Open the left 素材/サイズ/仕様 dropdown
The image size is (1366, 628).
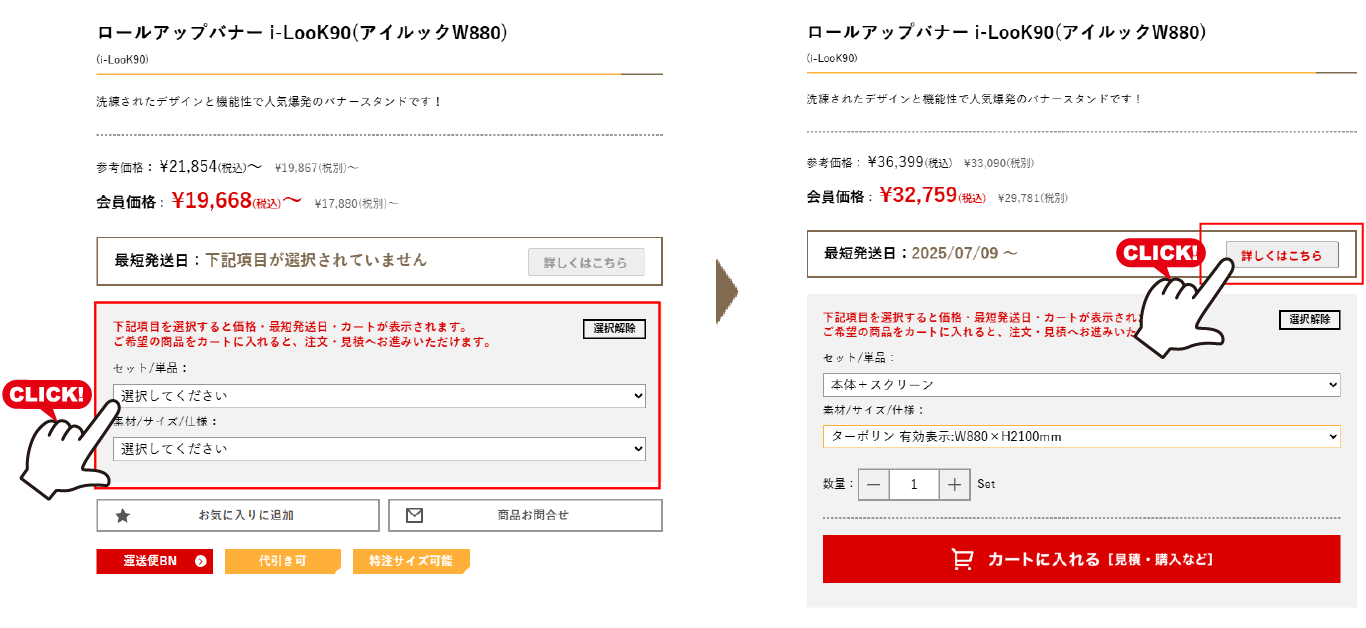click(x=379, y=449)
